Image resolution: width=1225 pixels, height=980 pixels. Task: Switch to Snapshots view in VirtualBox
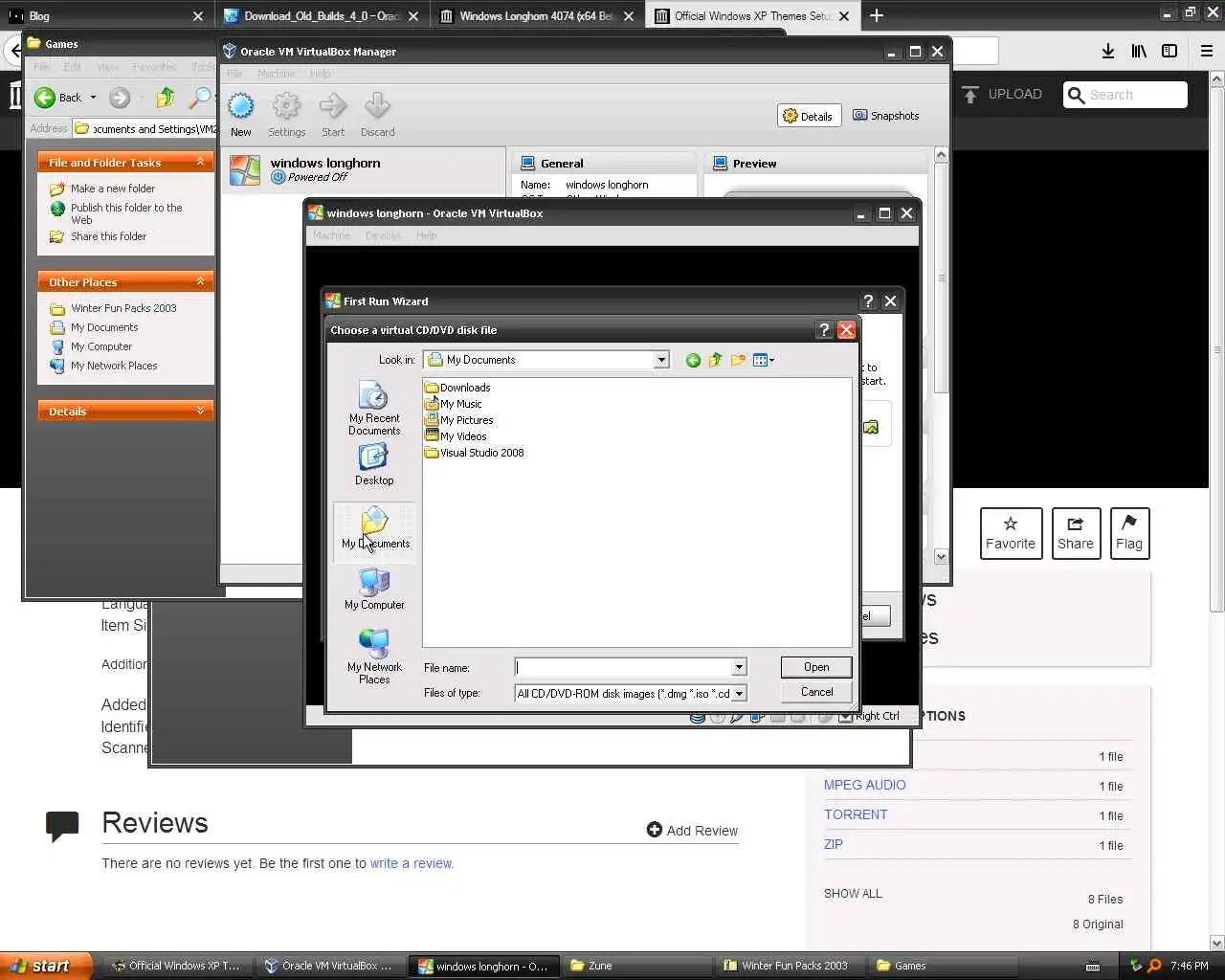coord(886,116)
